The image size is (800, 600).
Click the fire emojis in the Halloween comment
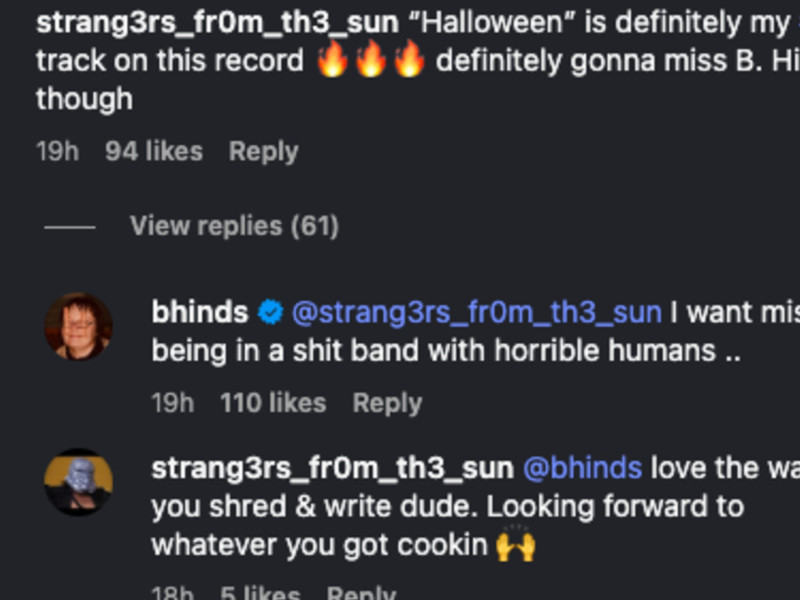coord(370,61)
